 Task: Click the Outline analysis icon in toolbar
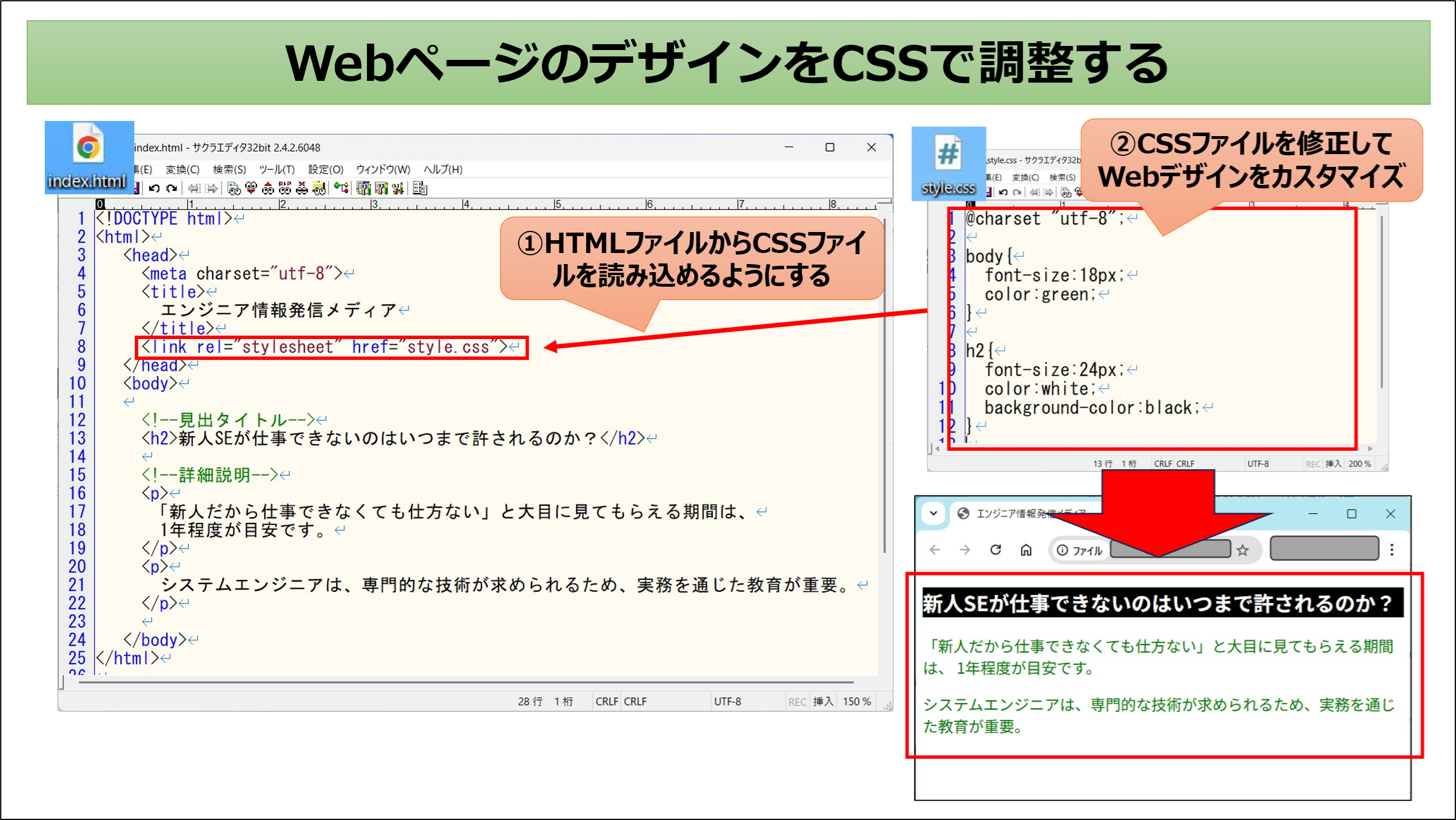pyautogui.click(x=341, y=188)
